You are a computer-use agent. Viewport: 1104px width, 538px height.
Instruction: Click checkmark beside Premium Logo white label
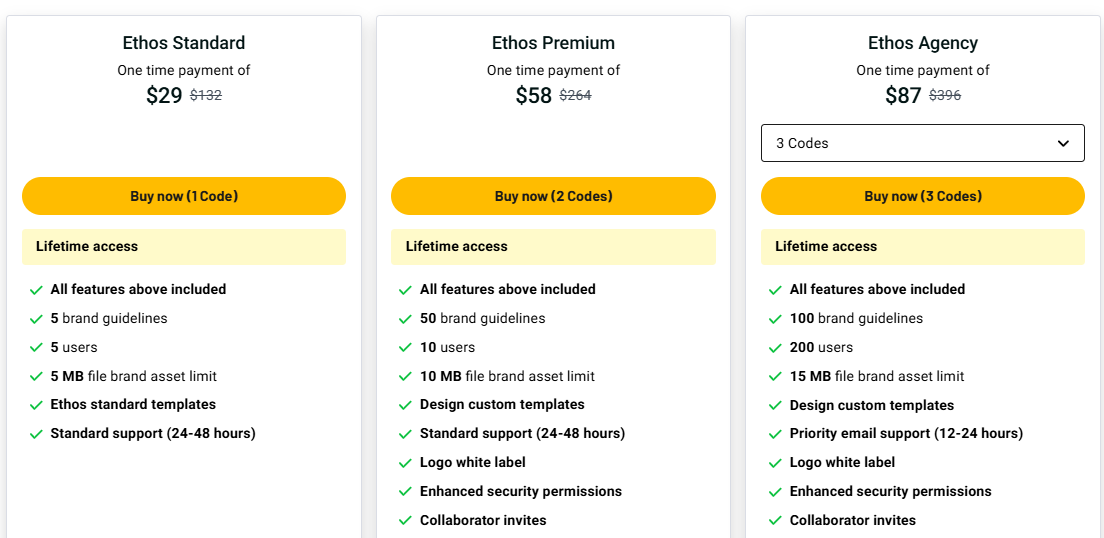click(405, 463)
